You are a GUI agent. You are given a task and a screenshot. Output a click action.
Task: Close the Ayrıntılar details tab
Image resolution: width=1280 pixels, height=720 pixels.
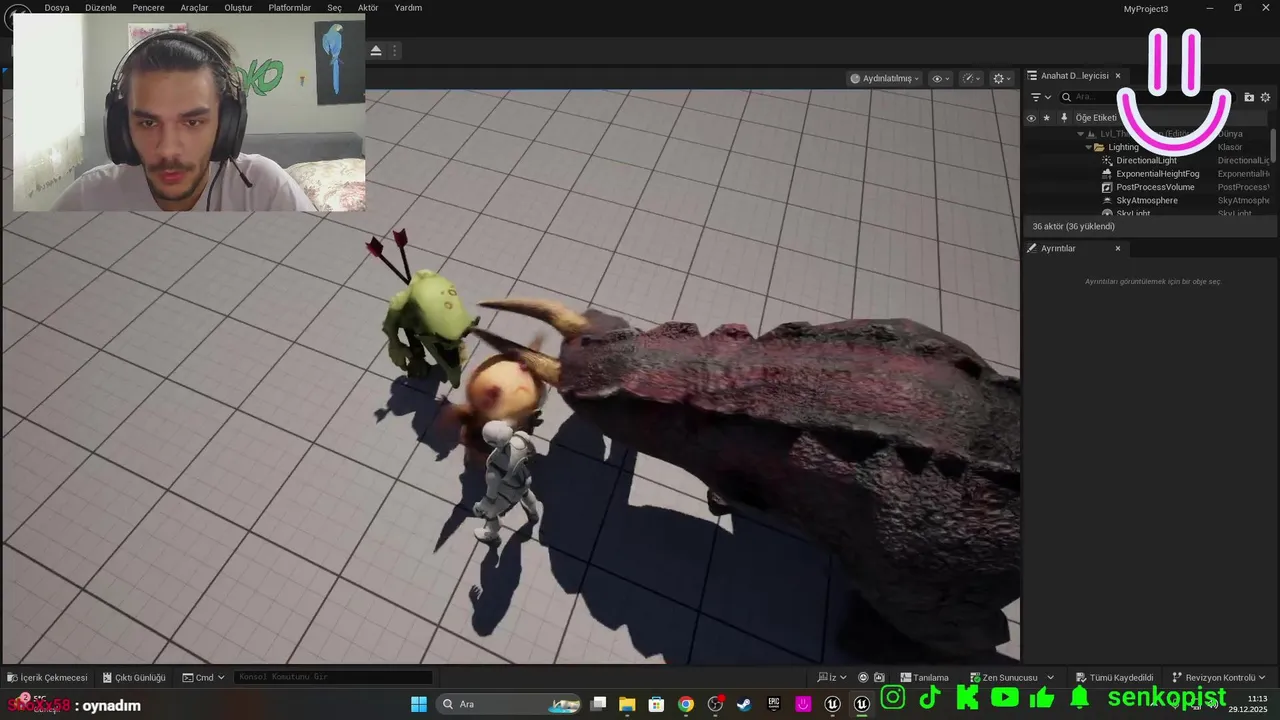1118,248
